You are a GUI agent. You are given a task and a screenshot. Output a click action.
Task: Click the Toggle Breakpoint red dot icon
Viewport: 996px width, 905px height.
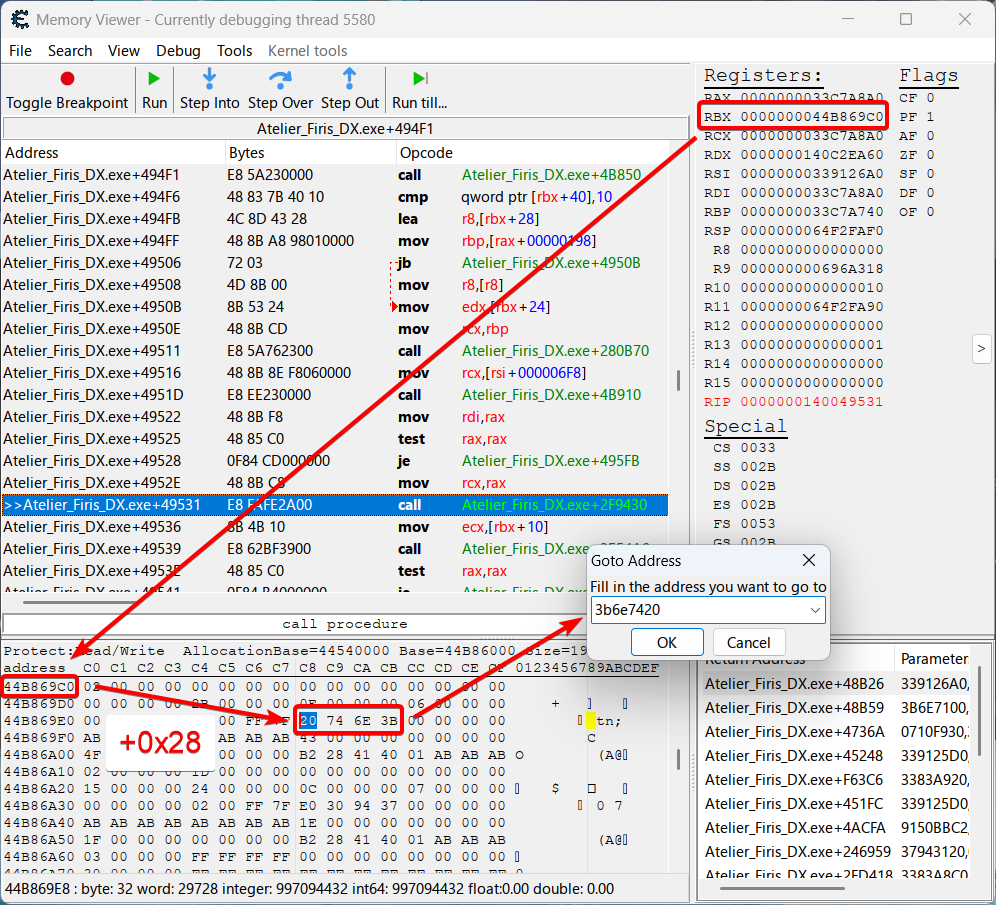tap(67, 79)
